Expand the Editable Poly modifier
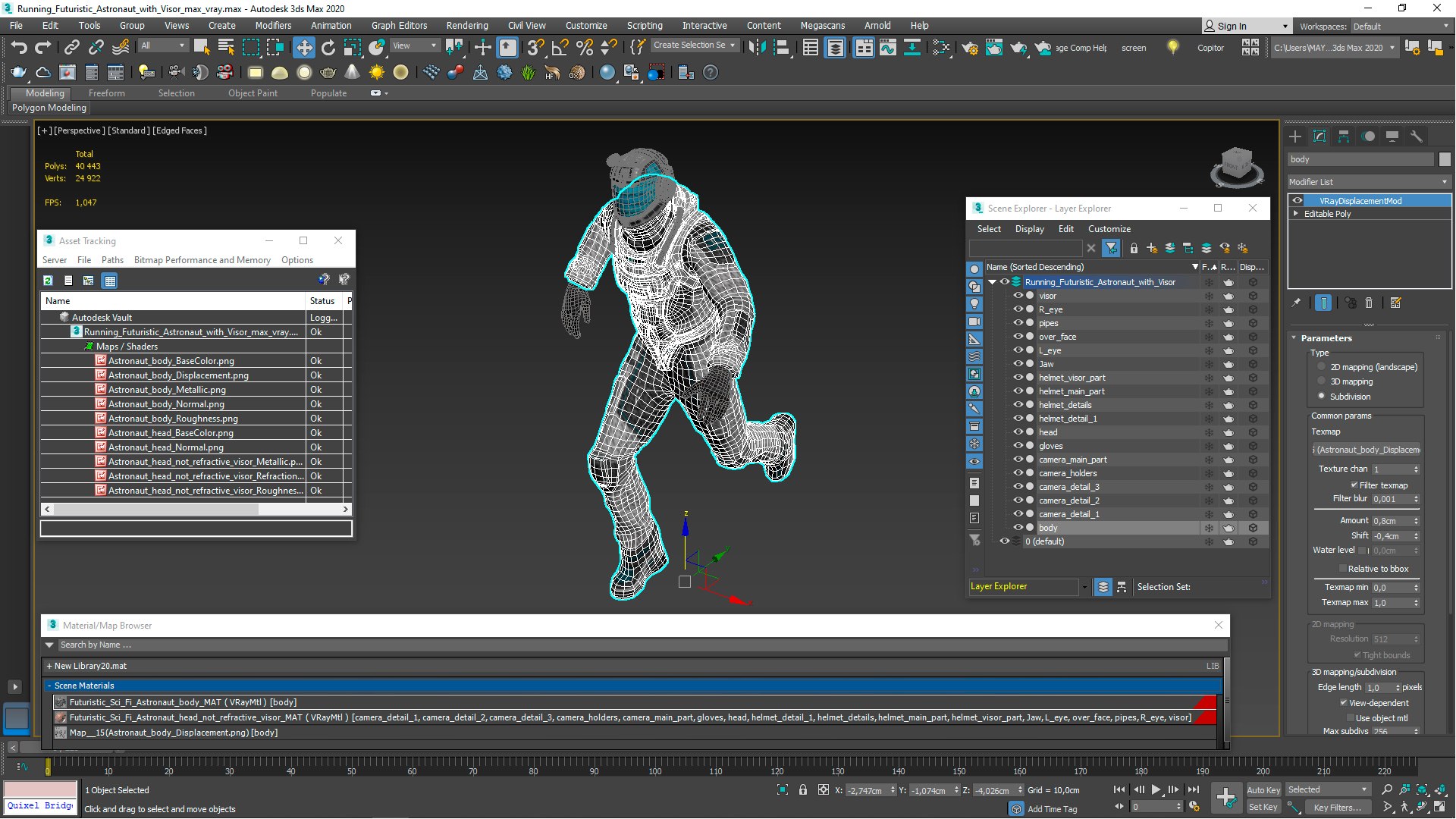 [1296, 214]
